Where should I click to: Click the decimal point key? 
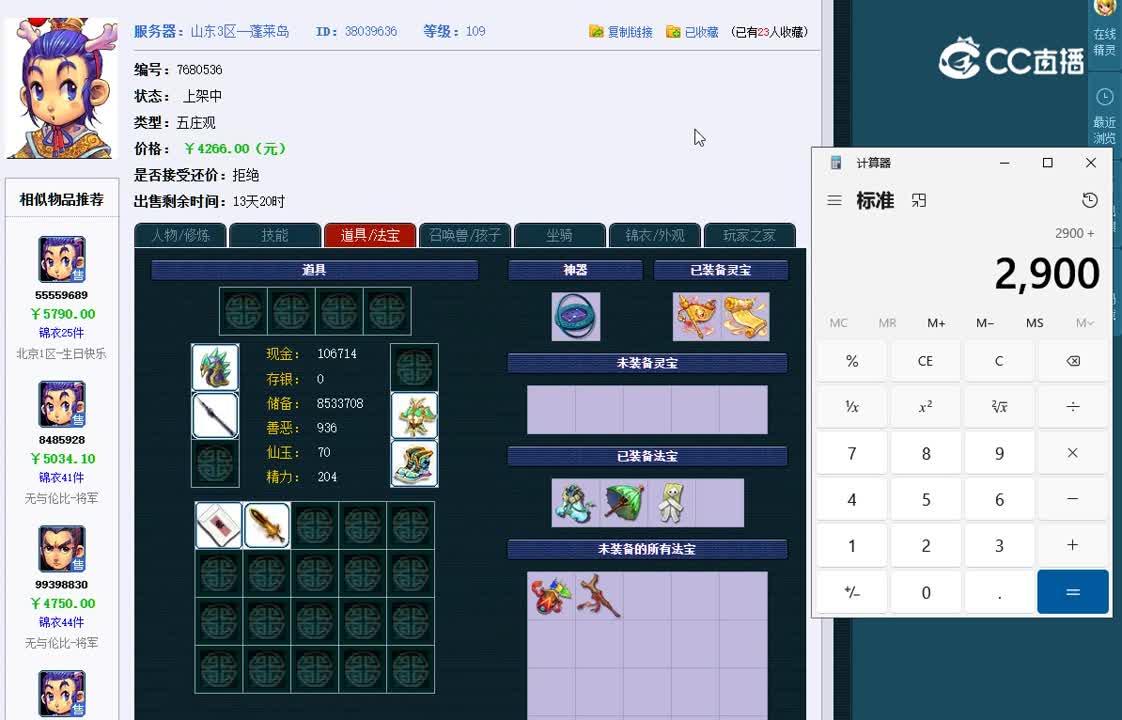click(x=999, y=592)
